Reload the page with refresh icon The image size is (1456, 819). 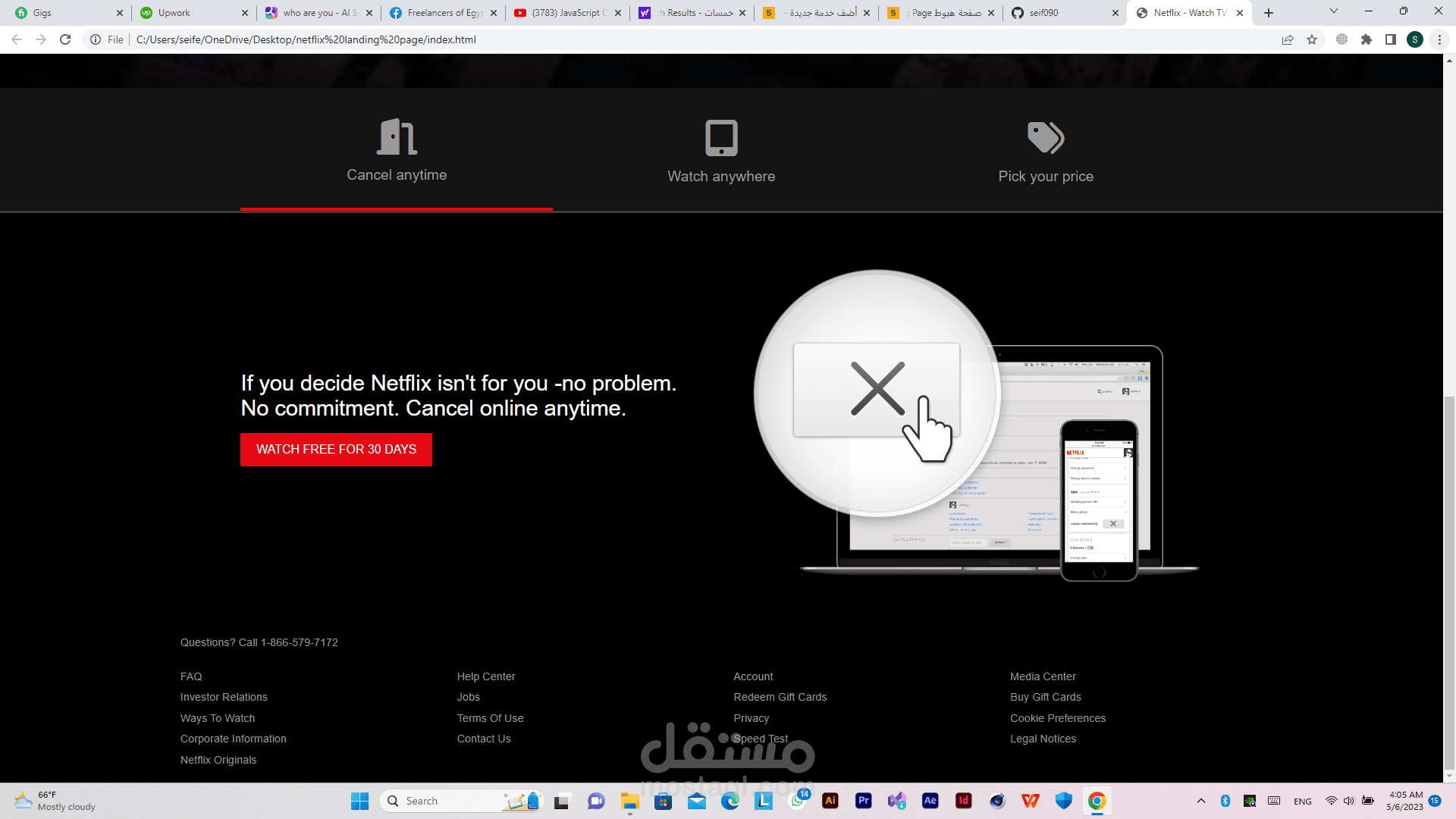65,39
